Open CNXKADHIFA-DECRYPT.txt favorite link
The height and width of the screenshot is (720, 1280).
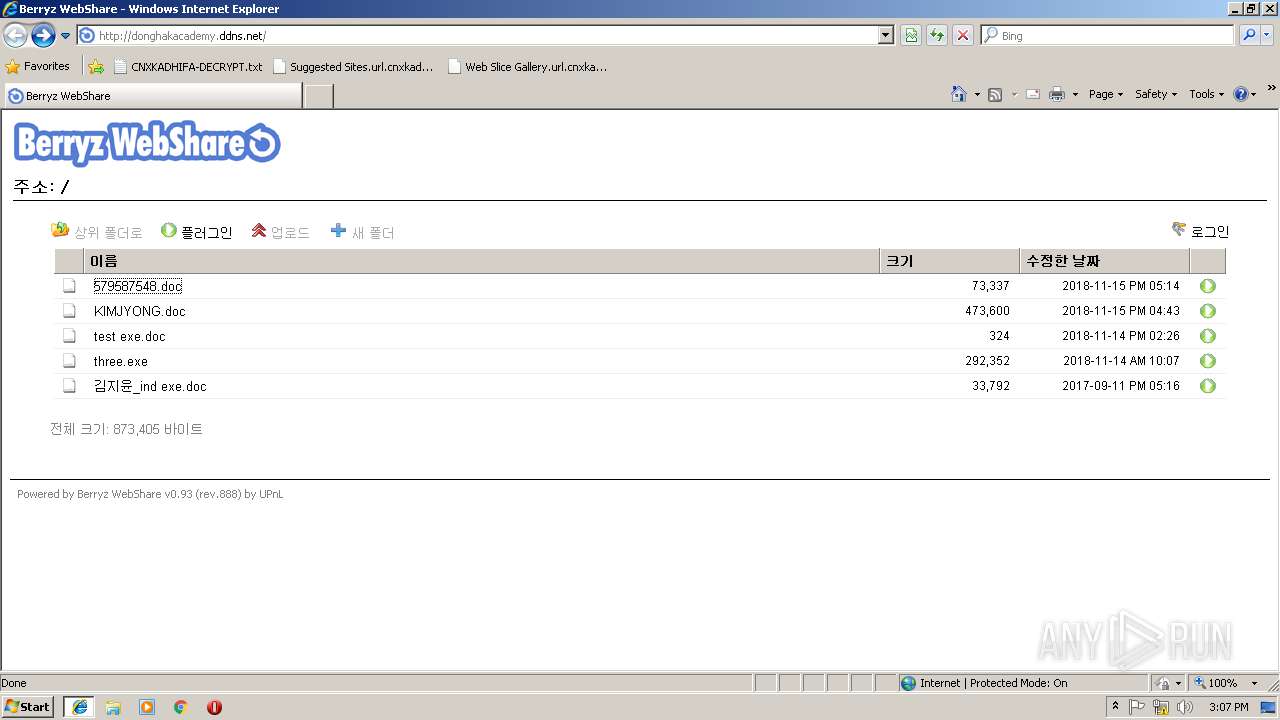(187, 67)
